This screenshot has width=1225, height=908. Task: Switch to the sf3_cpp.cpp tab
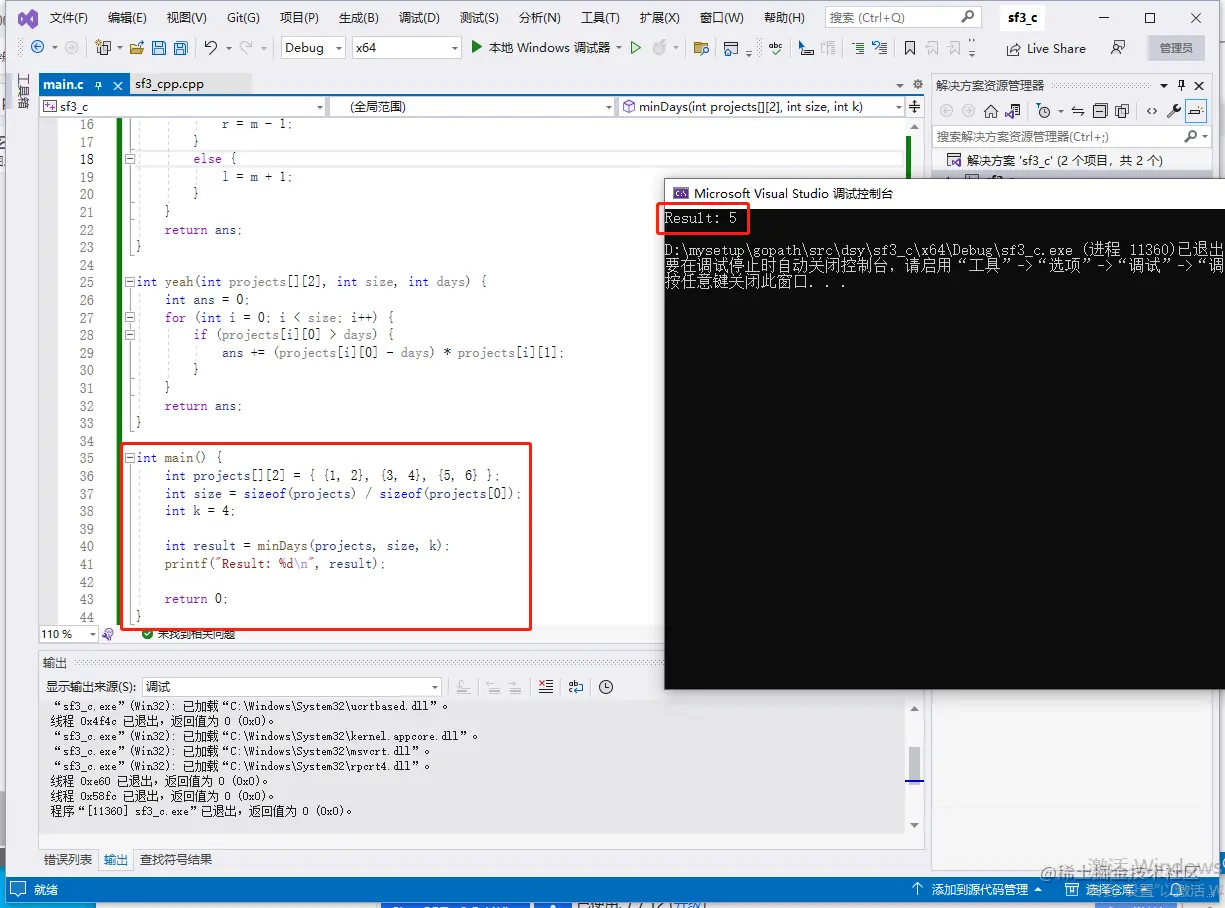click(169, 84)
